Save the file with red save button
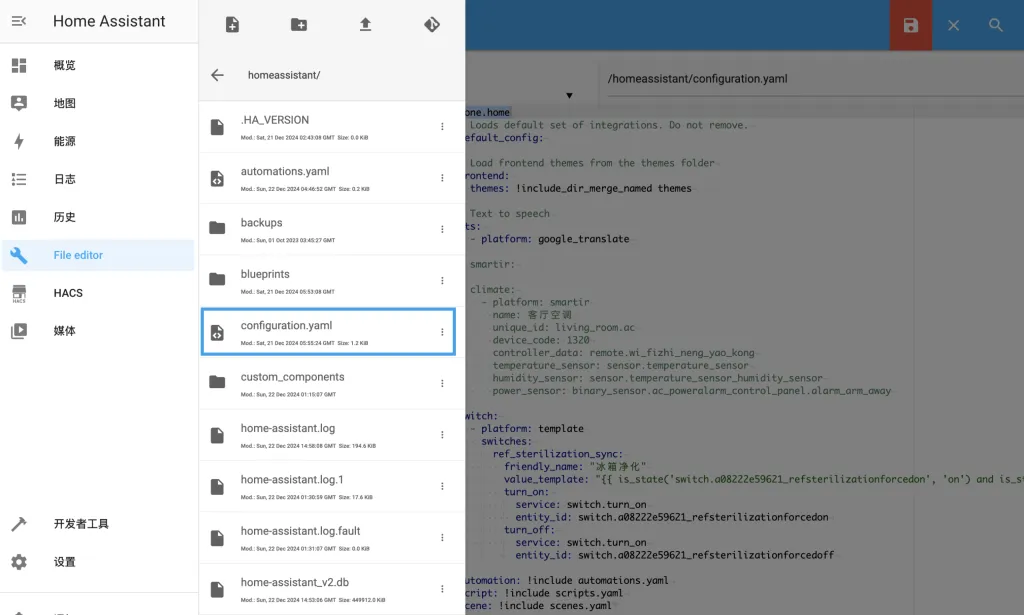1024x615 pixels. click(911, 25)
